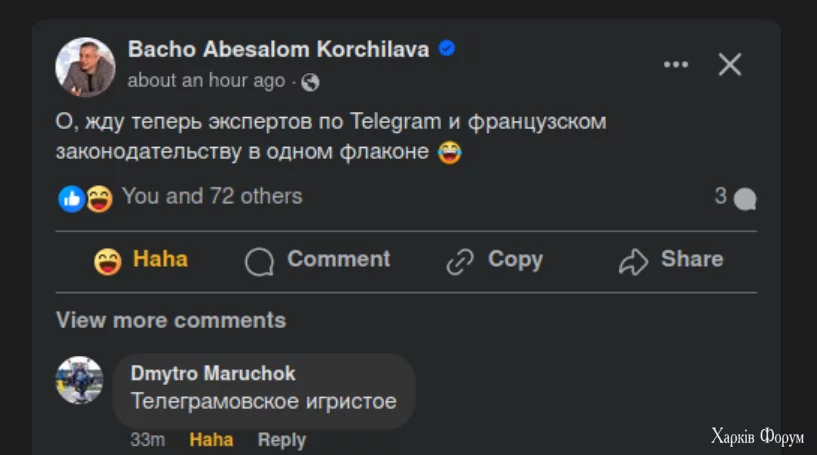Click the blue Like reaction icon
Screen dimensions: 817x455
pos(72,198)
